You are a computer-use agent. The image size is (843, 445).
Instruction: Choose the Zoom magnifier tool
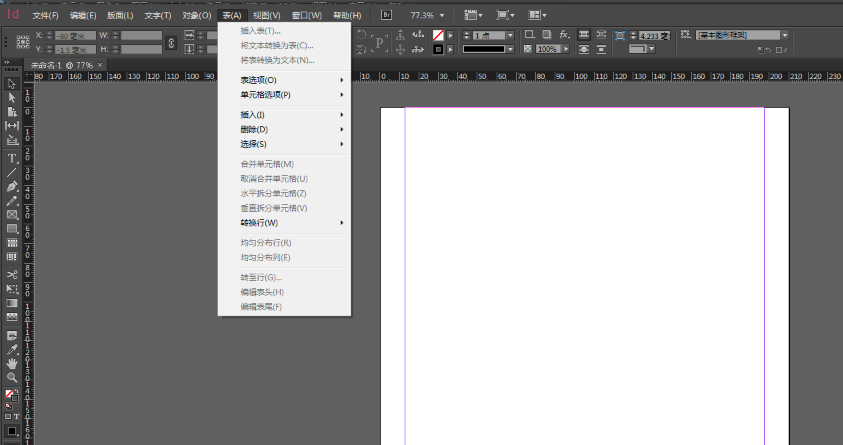click(x=12, y=377)
